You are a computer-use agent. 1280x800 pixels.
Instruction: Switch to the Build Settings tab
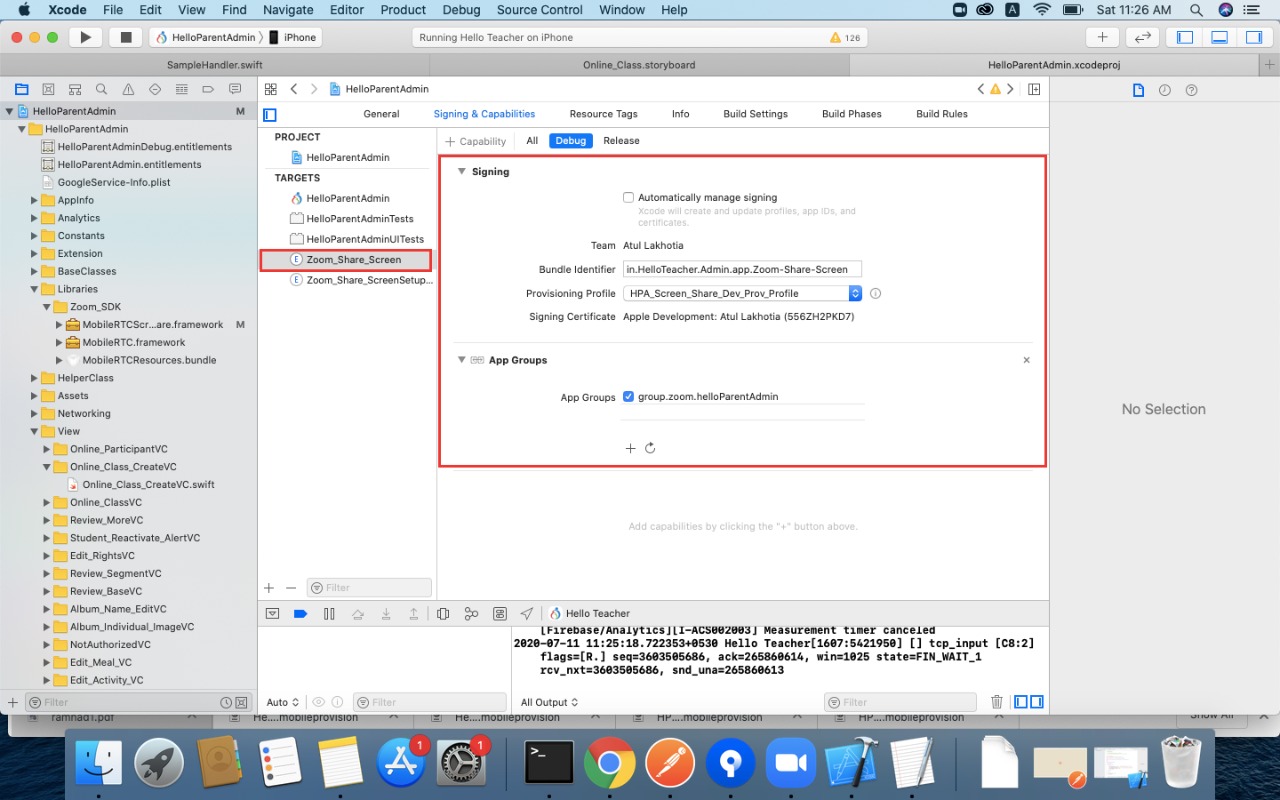point(755,114)
